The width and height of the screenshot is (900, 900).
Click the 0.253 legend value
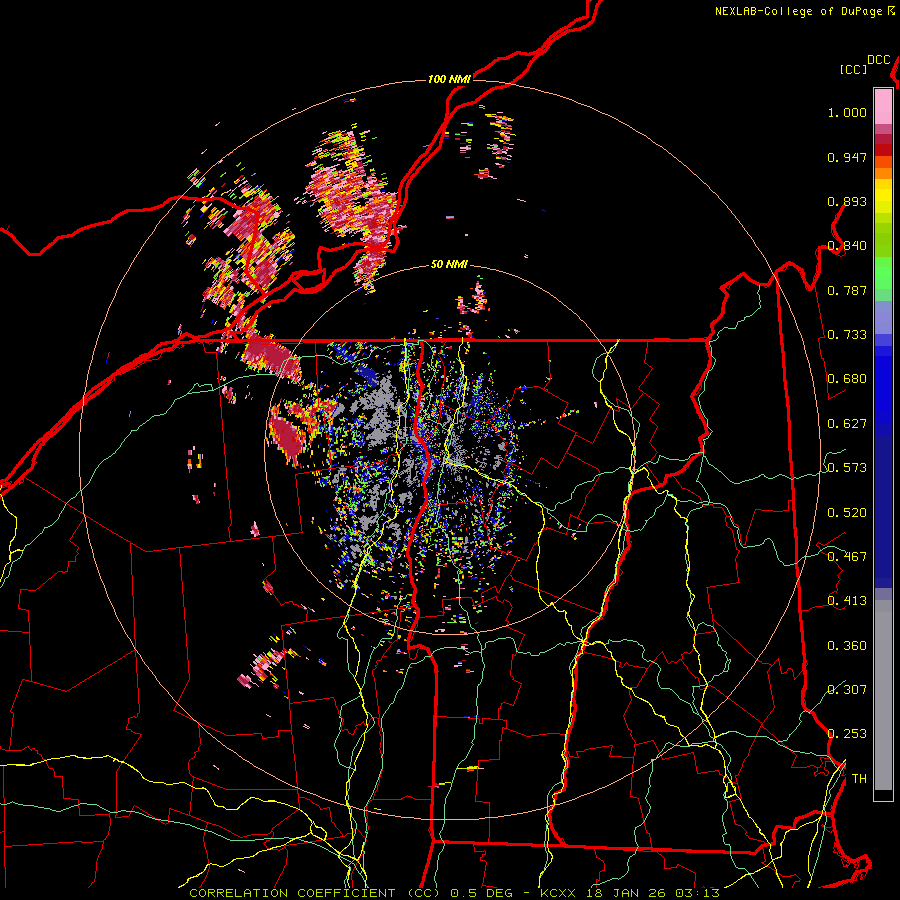coord(847,734)
